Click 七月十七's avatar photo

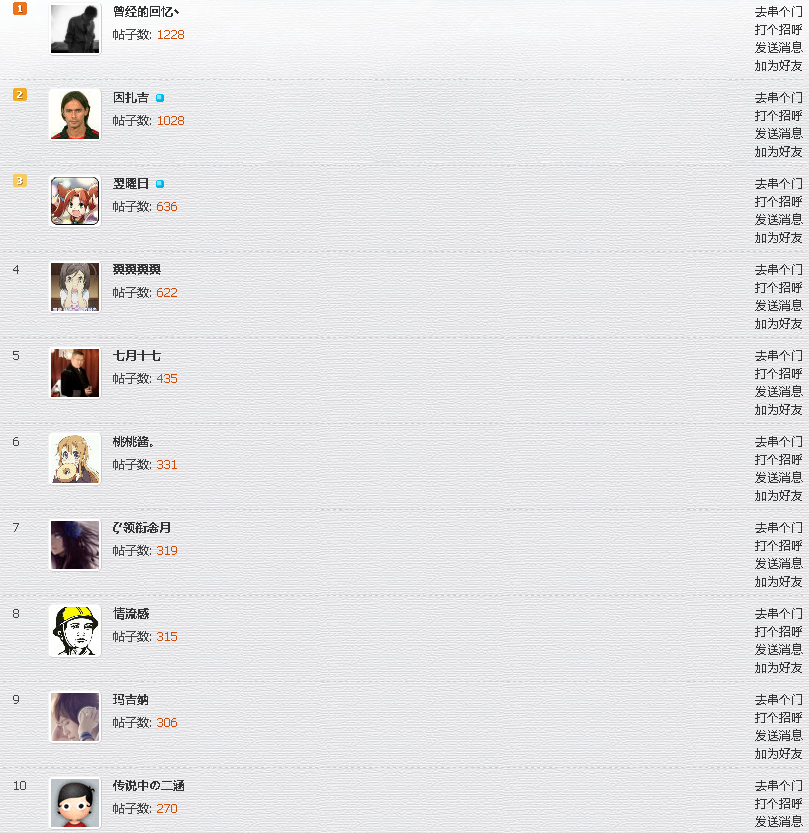[x=75, y=372]
